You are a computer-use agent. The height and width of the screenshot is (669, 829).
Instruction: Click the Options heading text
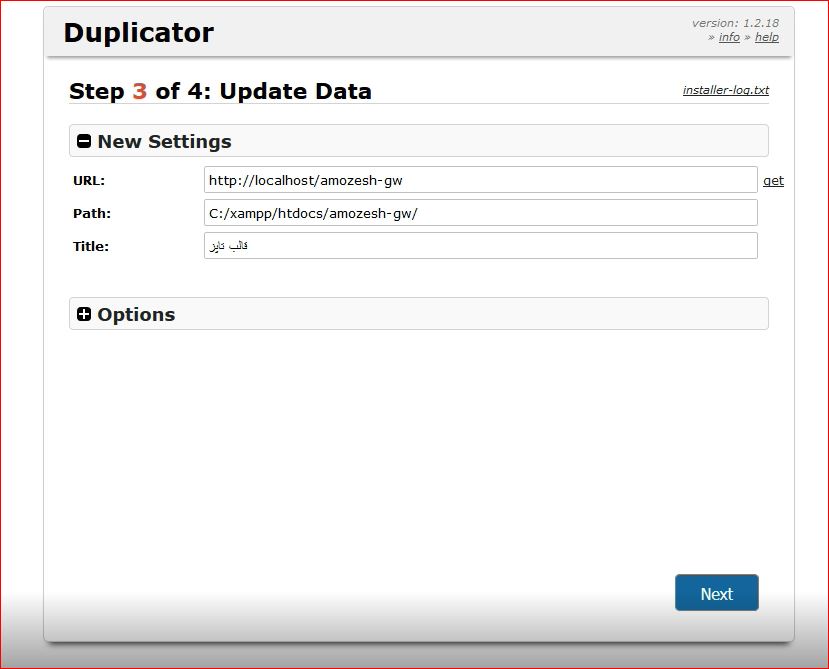pos(136,315)
